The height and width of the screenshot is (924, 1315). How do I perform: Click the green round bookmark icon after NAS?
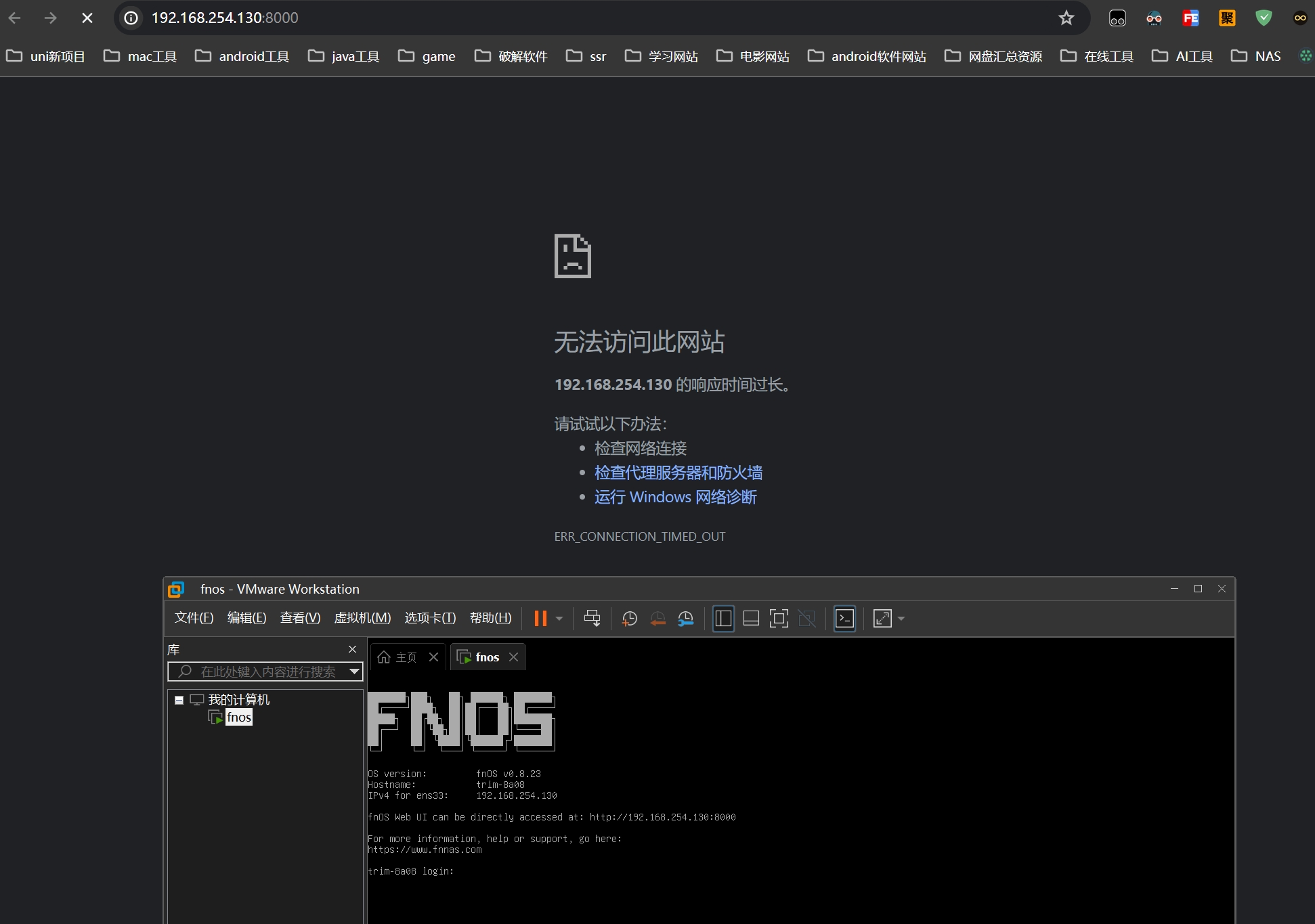tap(1306, 56)
